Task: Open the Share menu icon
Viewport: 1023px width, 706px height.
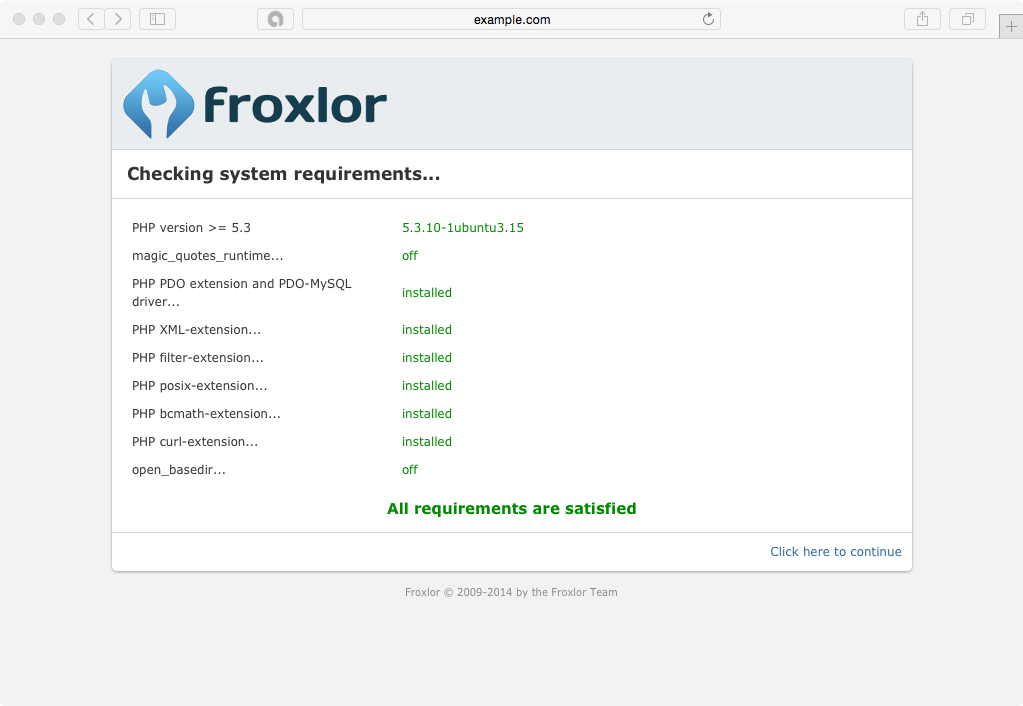Action: point(922,19)
